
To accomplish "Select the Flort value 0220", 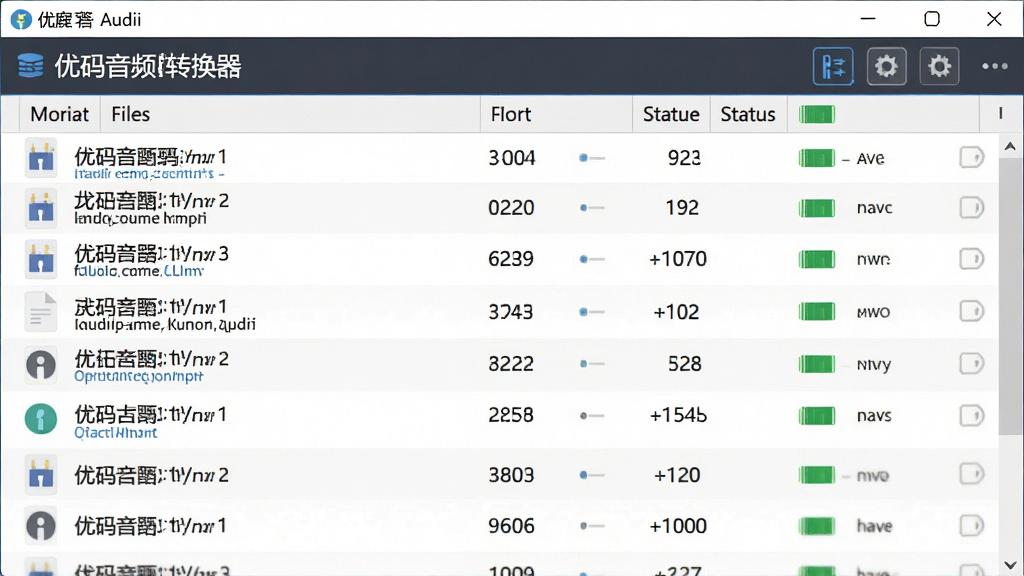I will (x=511, y=208).
